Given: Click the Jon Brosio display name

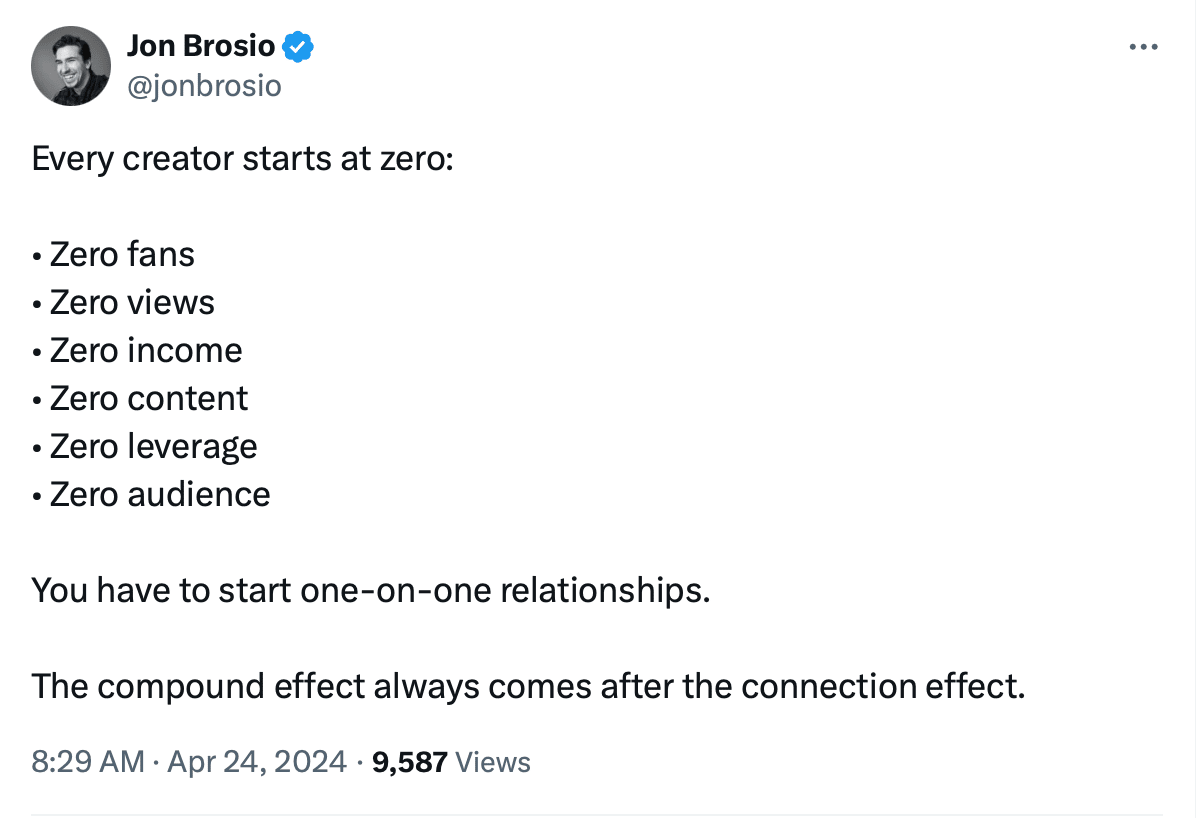Looking at the screenshot, I should pos(201,46).
